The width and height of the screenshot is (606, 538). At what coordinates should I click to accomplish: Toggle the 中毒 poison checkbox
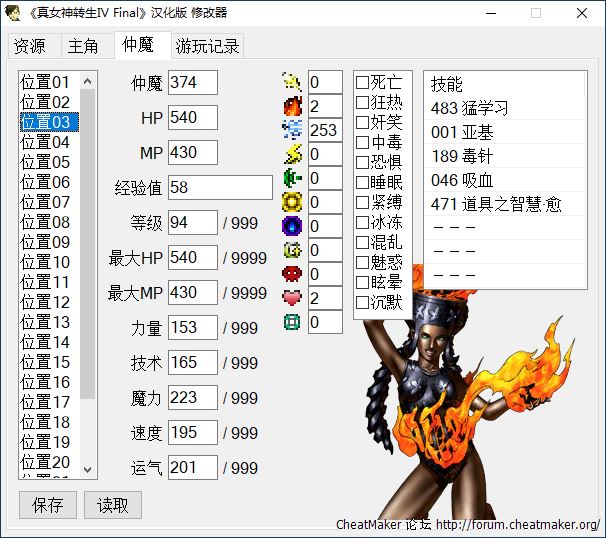363,142
